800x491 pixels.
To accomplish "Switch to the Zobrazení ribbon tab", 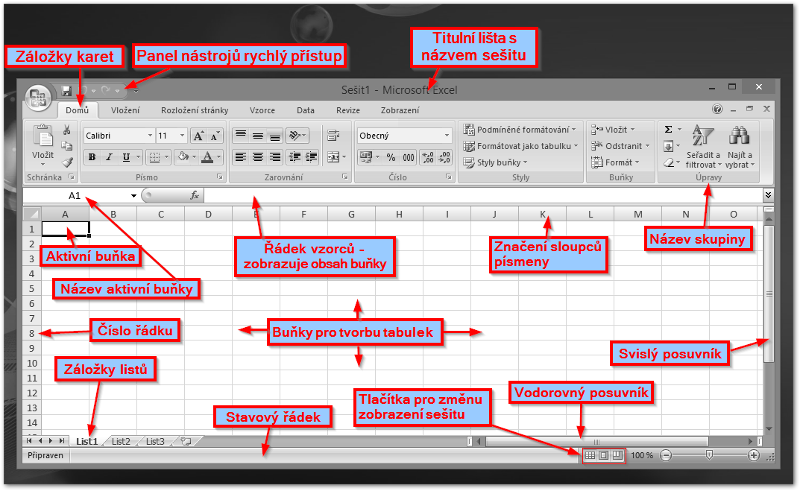I will coord(400,110).
